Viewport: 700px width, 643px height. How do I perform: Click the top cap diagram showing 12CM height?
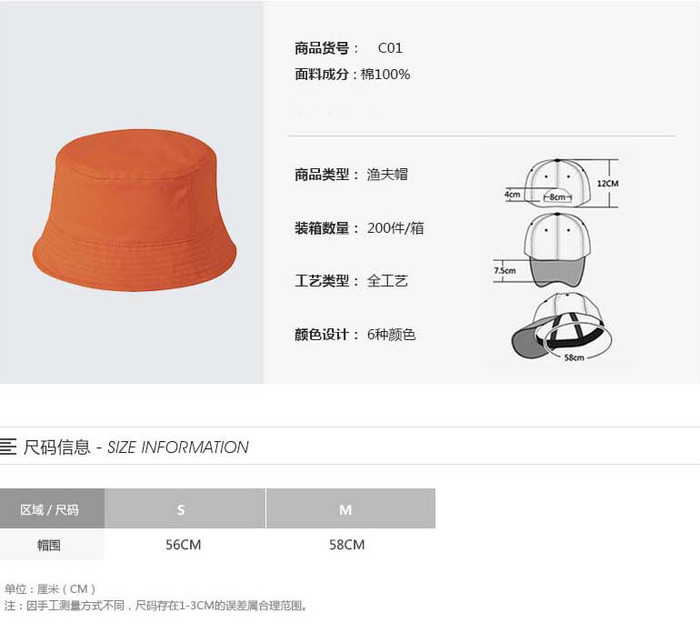click(x=562, y=183)
